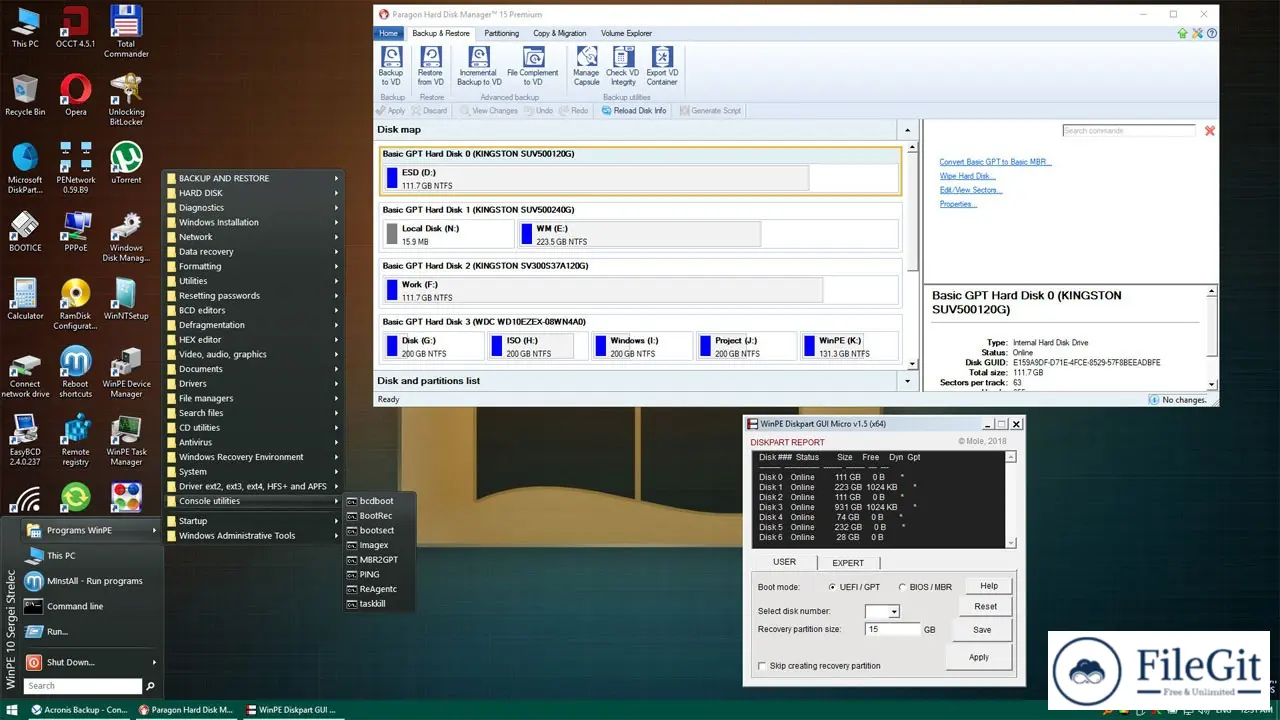This screenshot has width=1280, height=720.
Task: Launch Unlocking BitLocker shortcut
Action: [x=126, y=99]
